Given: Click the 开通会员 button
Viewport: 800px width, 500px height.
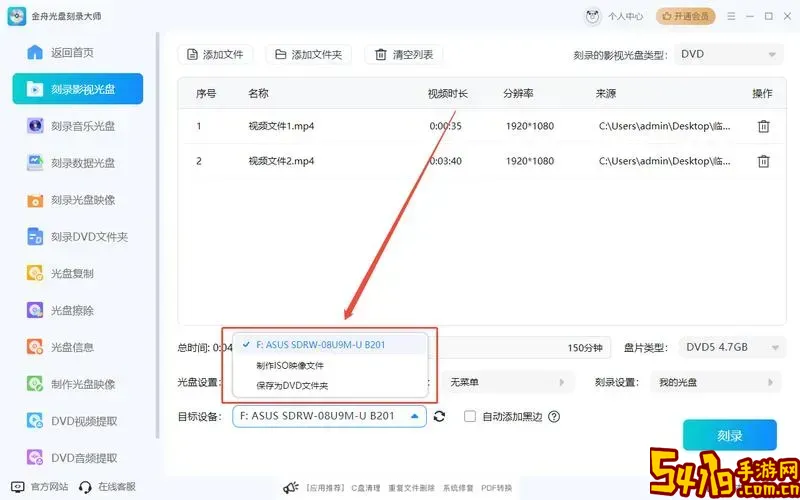Looking at the screenshot, I should tap(685, 16).
